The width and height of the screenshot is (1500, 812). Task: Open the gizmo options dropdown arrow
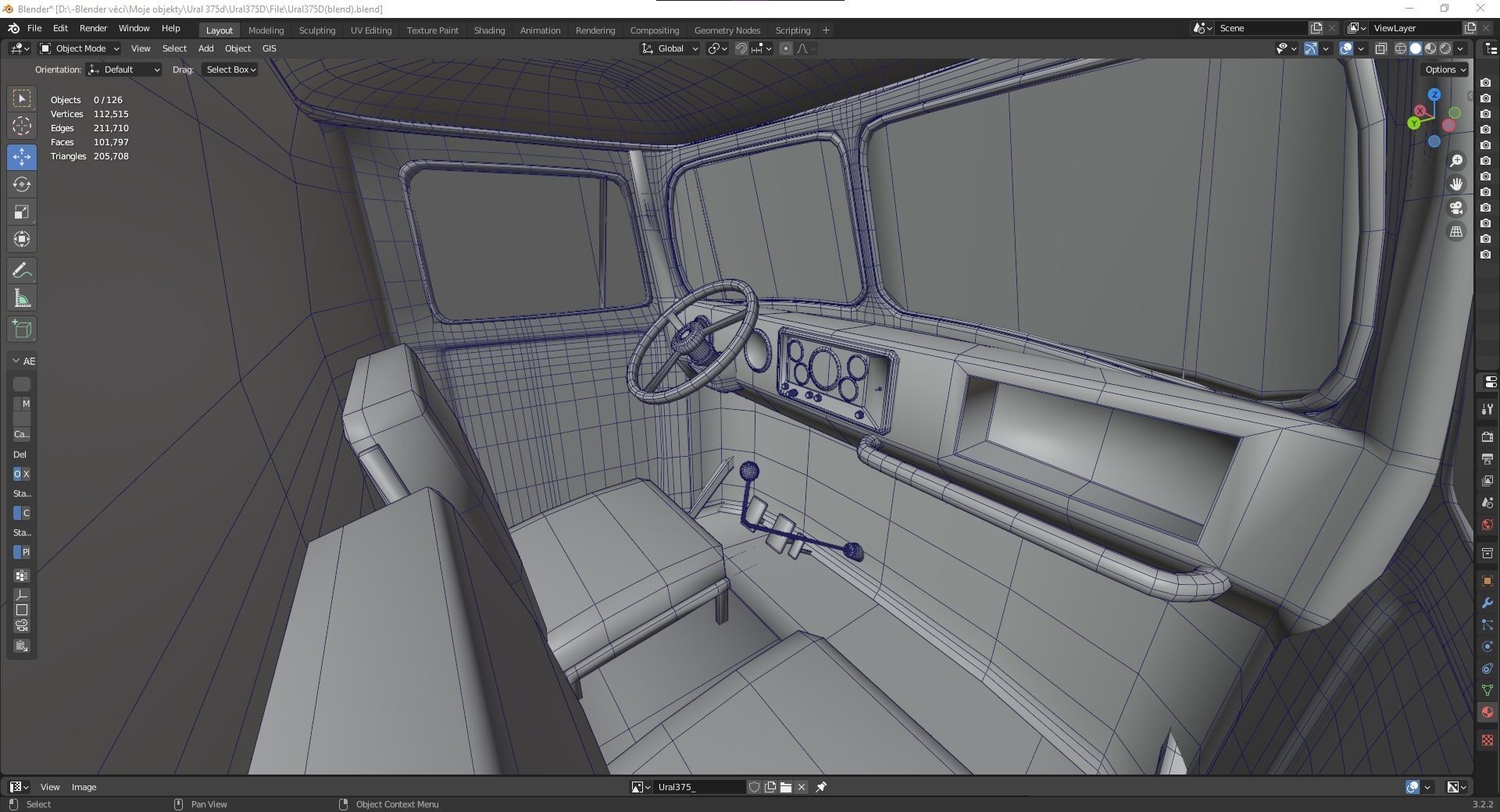coord(1326,48)
